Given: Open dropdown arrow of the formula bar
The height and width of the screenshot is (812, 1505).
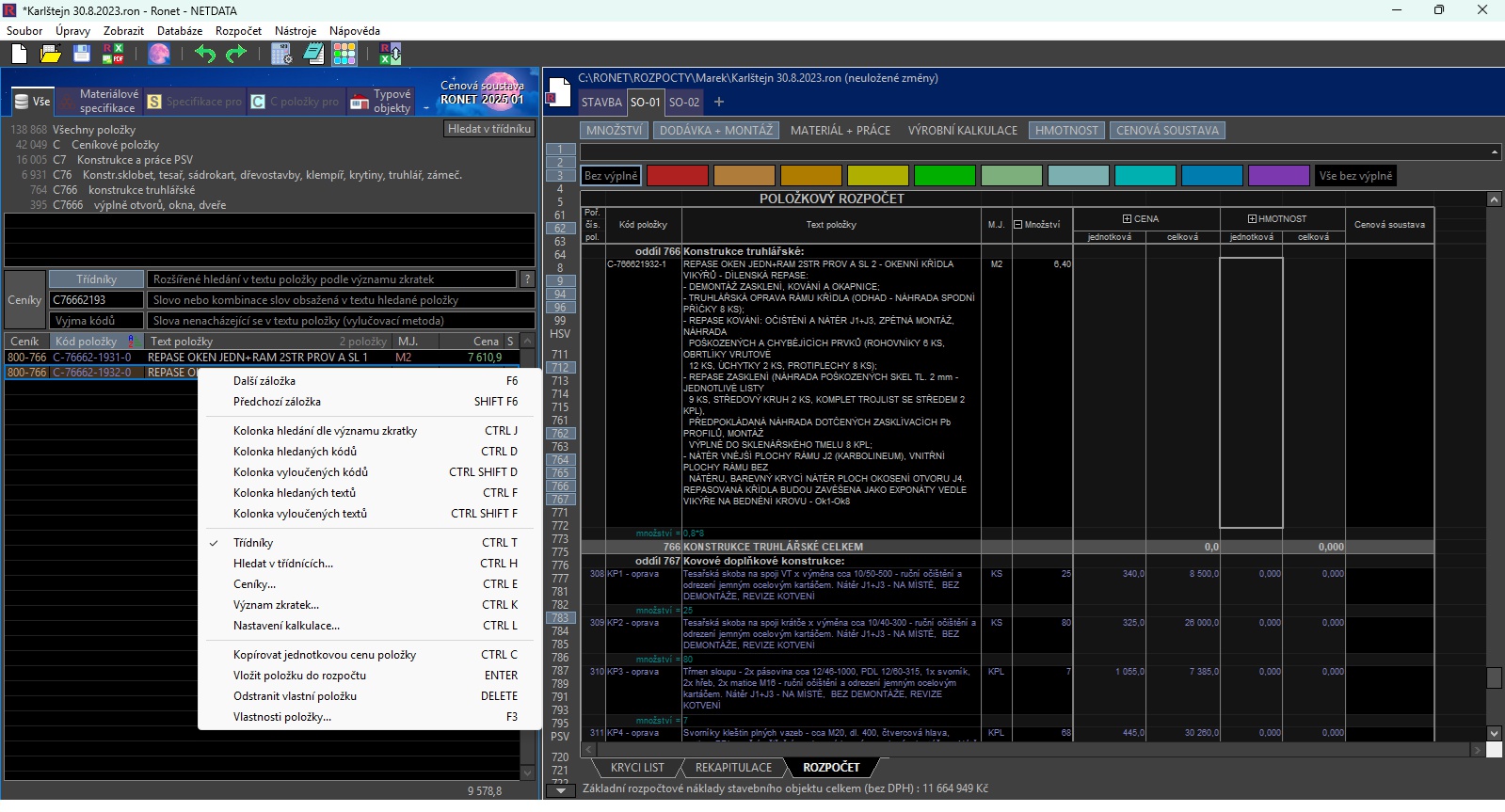Looking at the screenshot, I should pos(1495,152).
